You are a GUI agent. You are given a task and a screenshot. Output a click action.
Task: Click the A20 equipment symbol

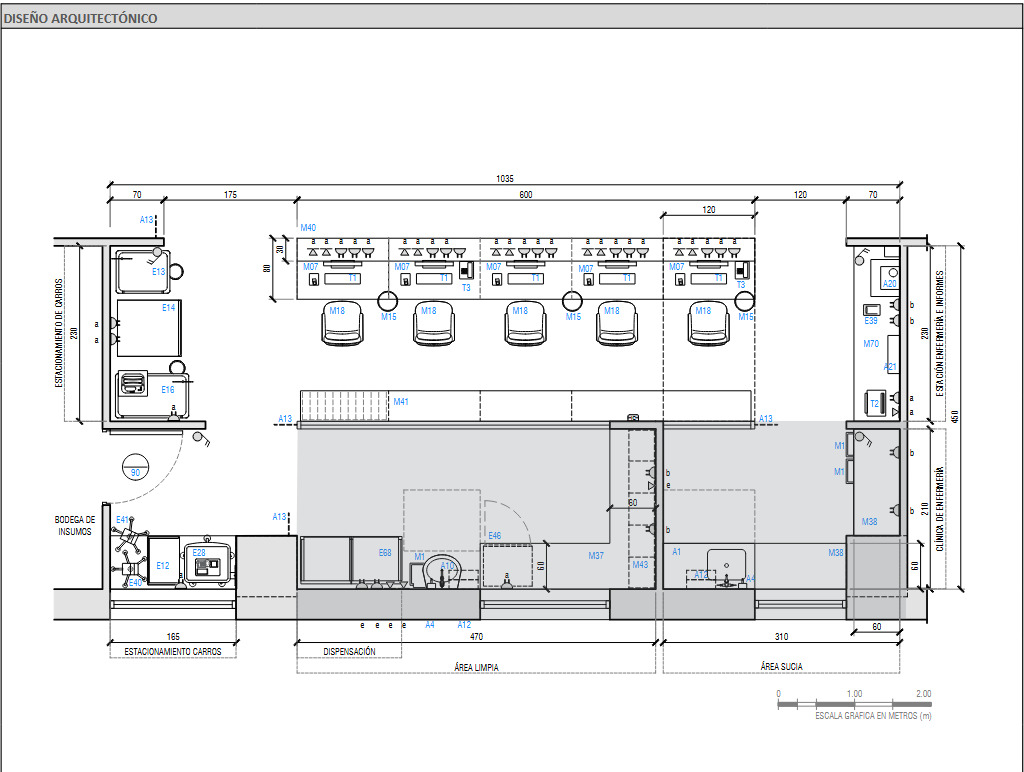[x=889, y=273]
